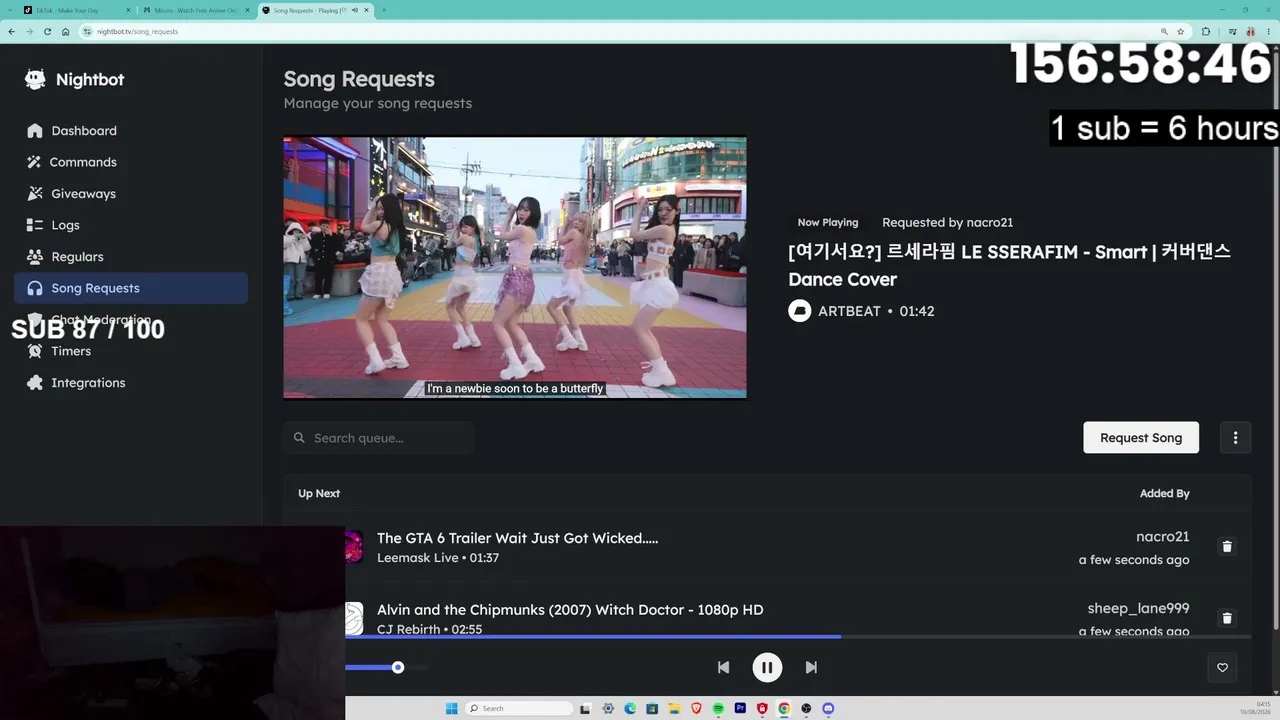Screen dimensions: 1280x720
Task: Click the taskbar Search box
Action: point(520,708)
